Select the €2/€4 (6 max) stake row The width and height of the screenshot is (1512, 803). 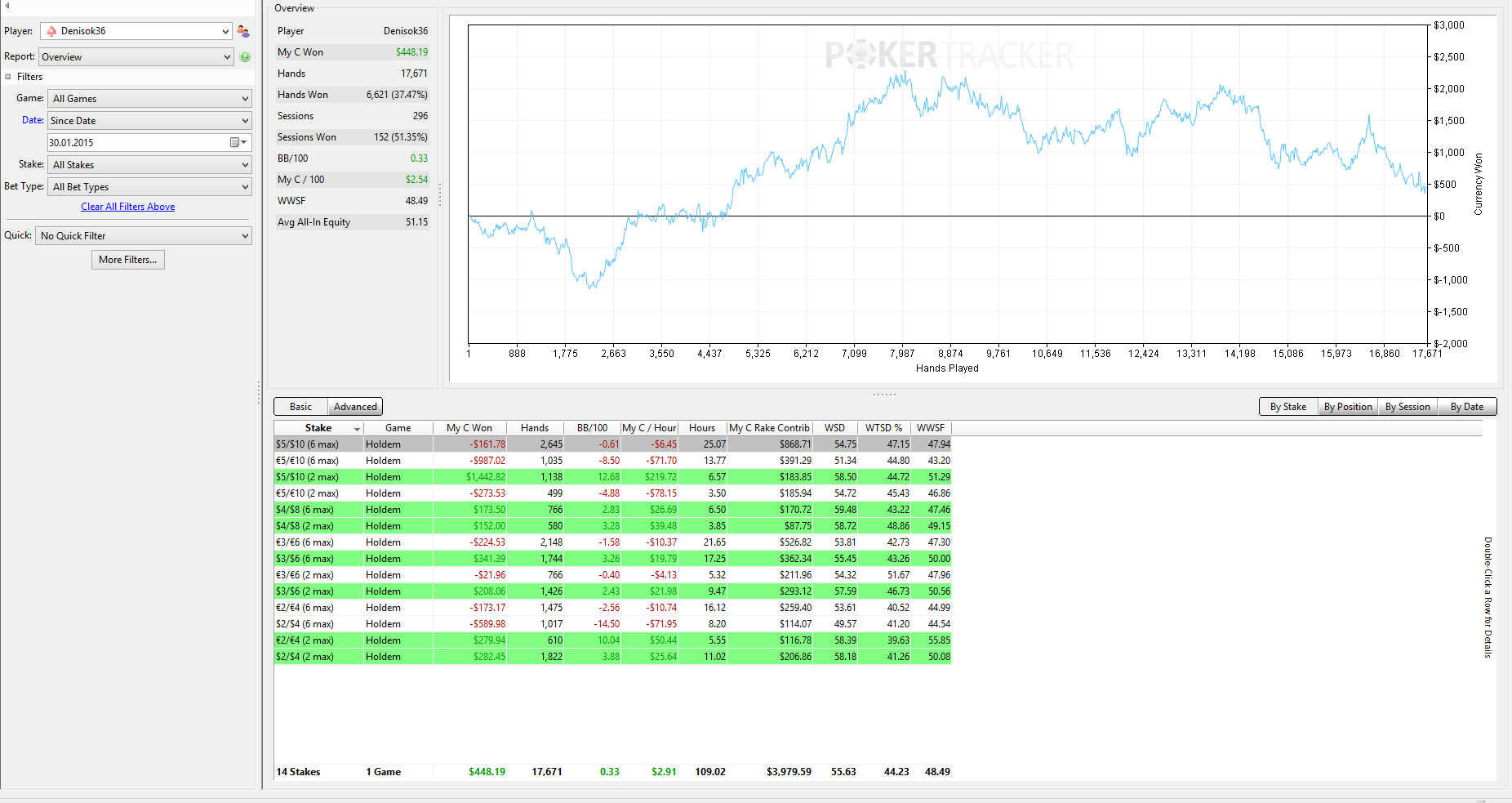[612, 608]
